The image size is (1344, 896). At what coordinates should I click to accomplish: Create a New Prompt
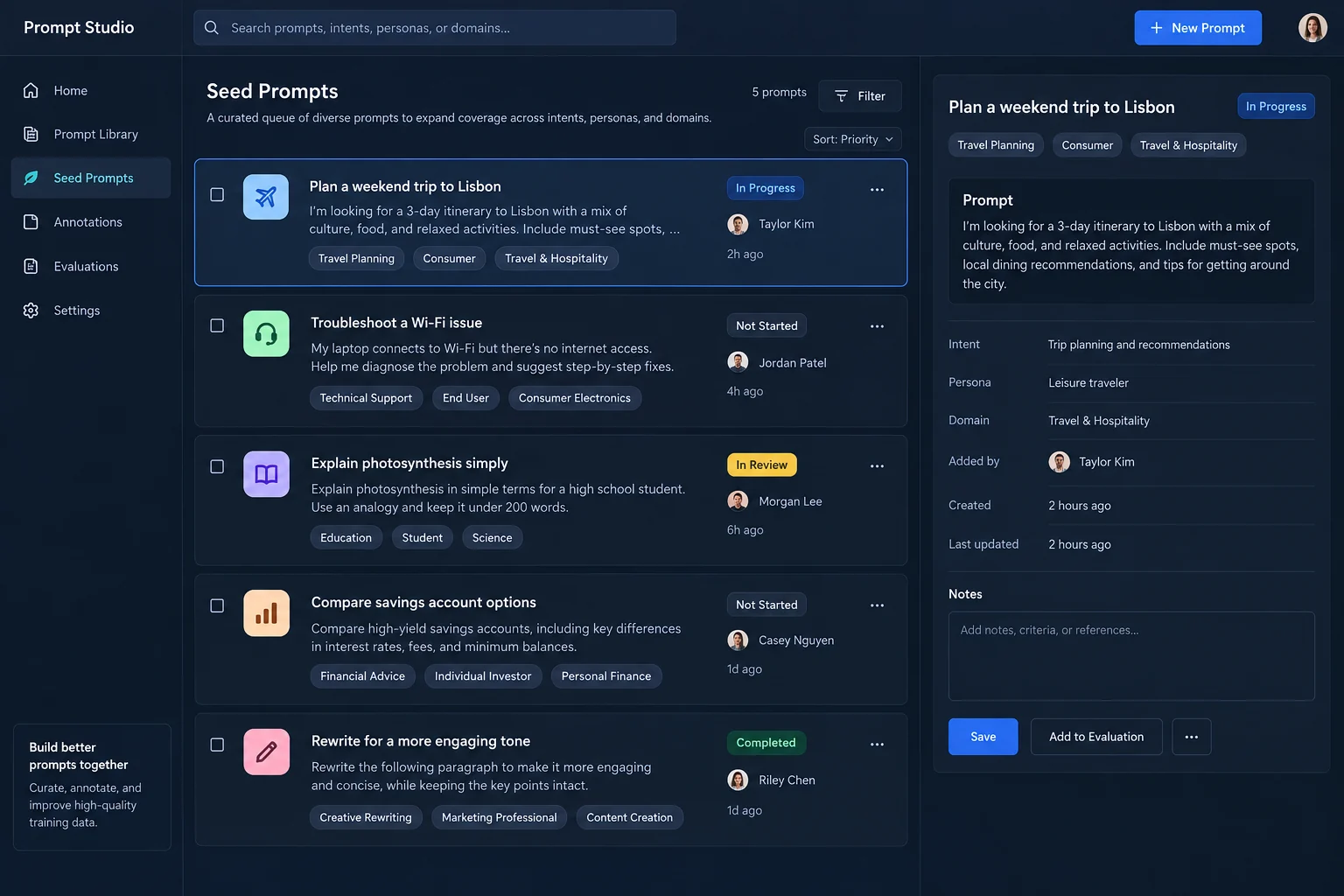[x=1198, y=28]
